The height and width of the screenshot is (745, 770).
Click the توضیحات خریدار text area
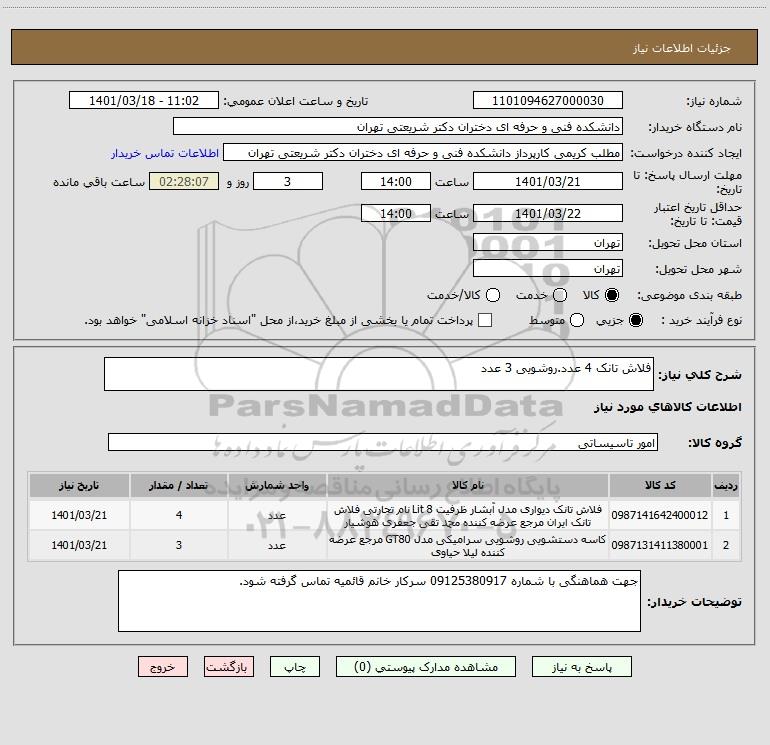[379, 601]
